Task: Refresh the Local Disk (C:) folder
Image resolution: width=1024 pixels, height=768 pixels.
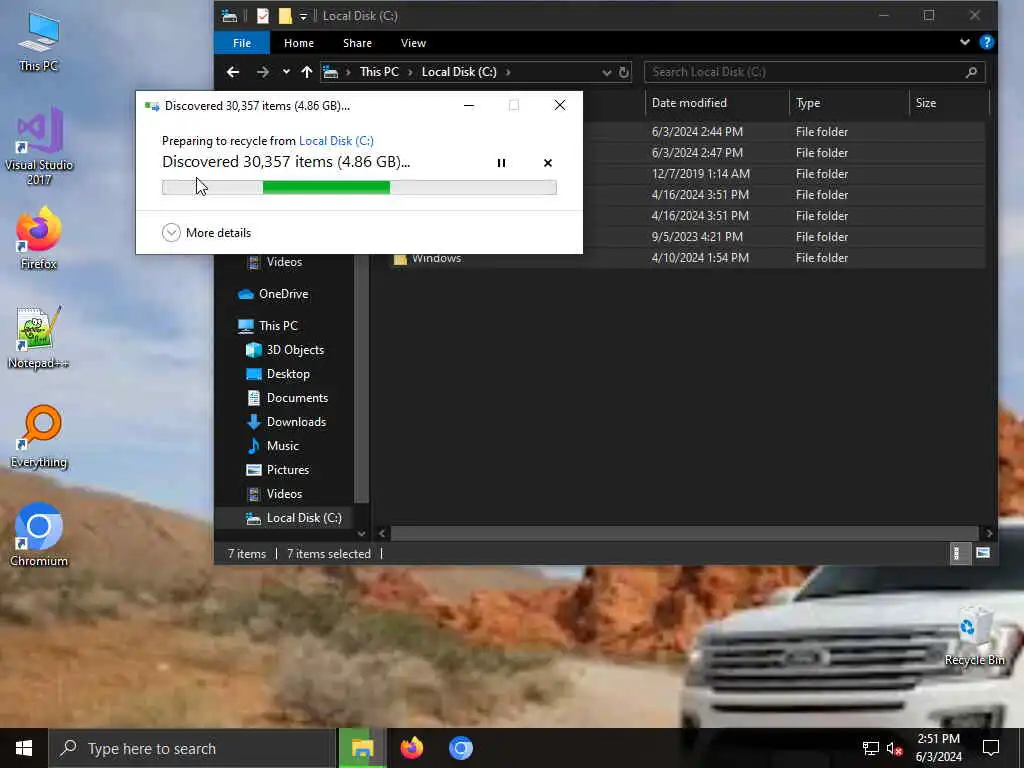Action: click(624, 72)
